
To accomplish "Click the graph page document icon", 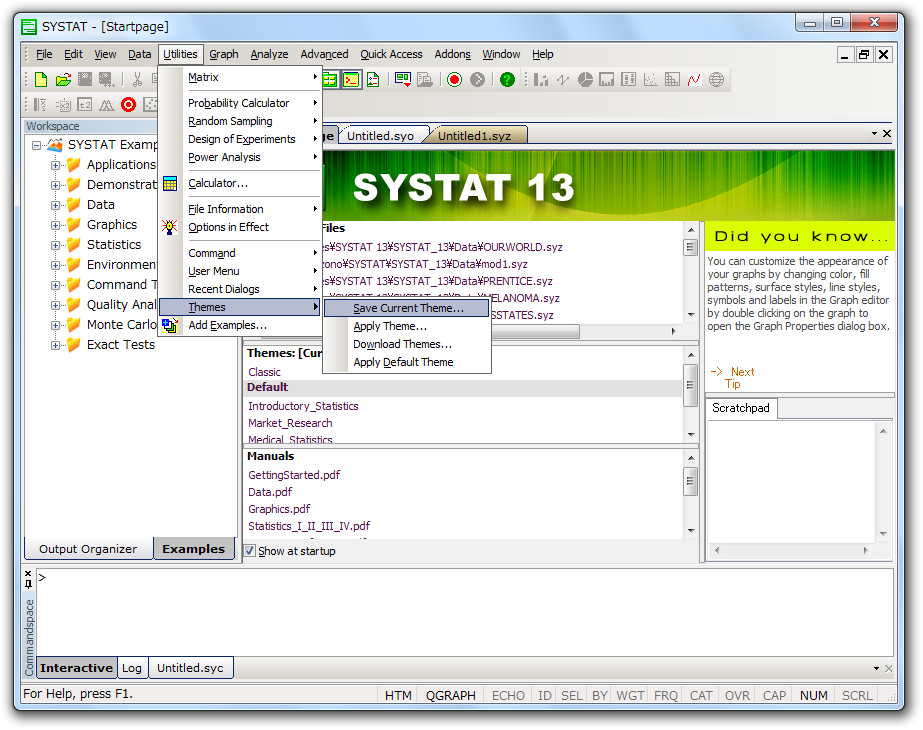I will point(373,79).
